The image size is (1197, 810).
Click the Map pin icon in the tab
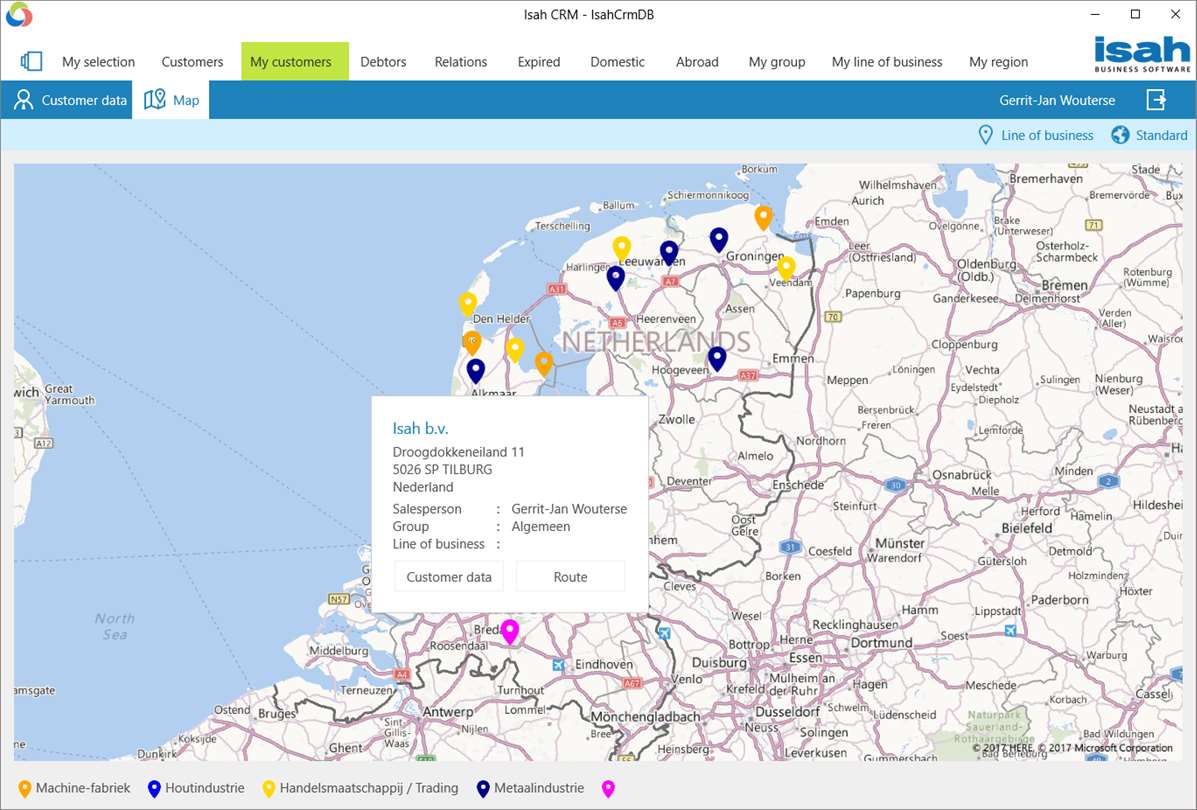pyautogui.click(x=155, y=100)
